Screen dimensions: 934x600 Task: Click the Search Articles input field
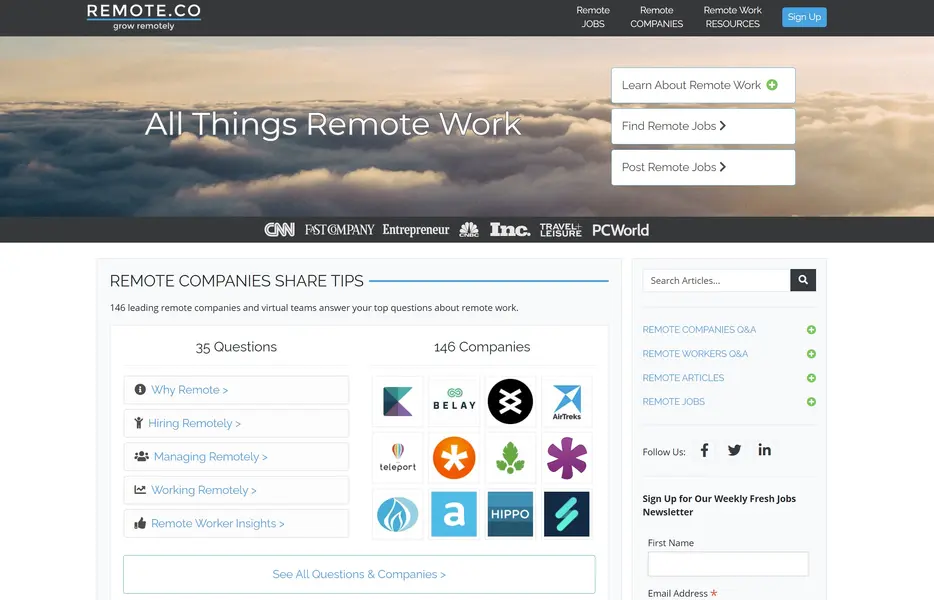[x=717, y=280]
